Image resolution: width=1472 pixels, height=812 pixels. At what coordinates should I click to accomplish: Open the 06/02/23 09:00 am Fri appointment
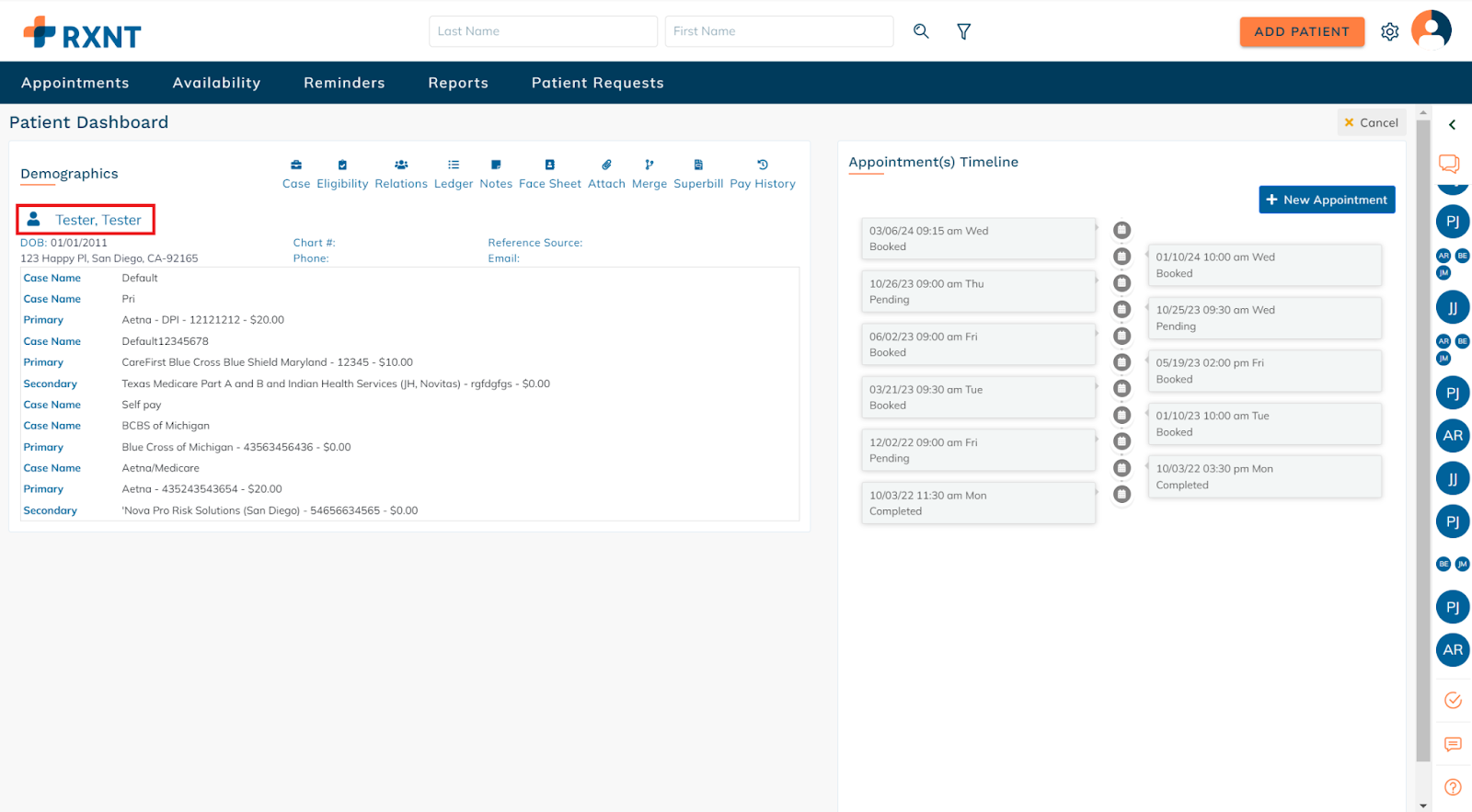[978, 345]
